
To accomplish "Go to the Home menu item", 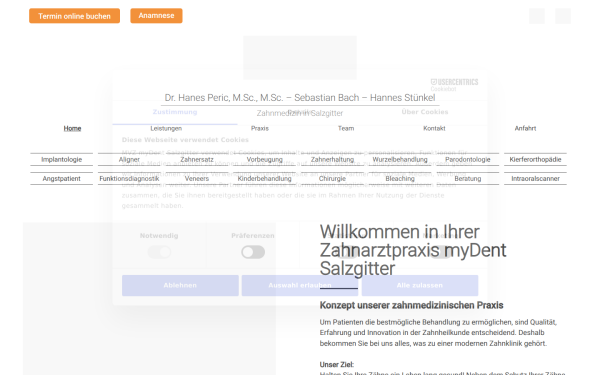I will click(72, 129).
